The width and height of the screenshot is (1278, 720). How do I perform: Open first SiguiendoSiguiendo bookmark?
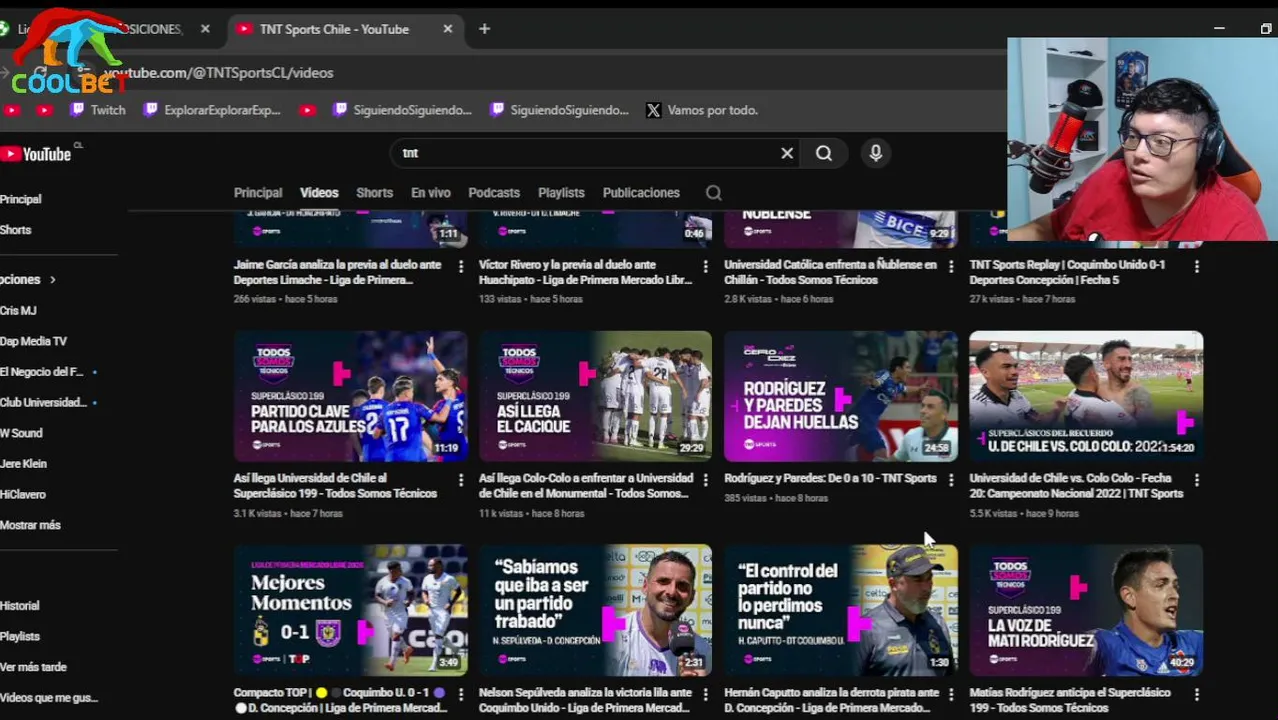point(402,110)
